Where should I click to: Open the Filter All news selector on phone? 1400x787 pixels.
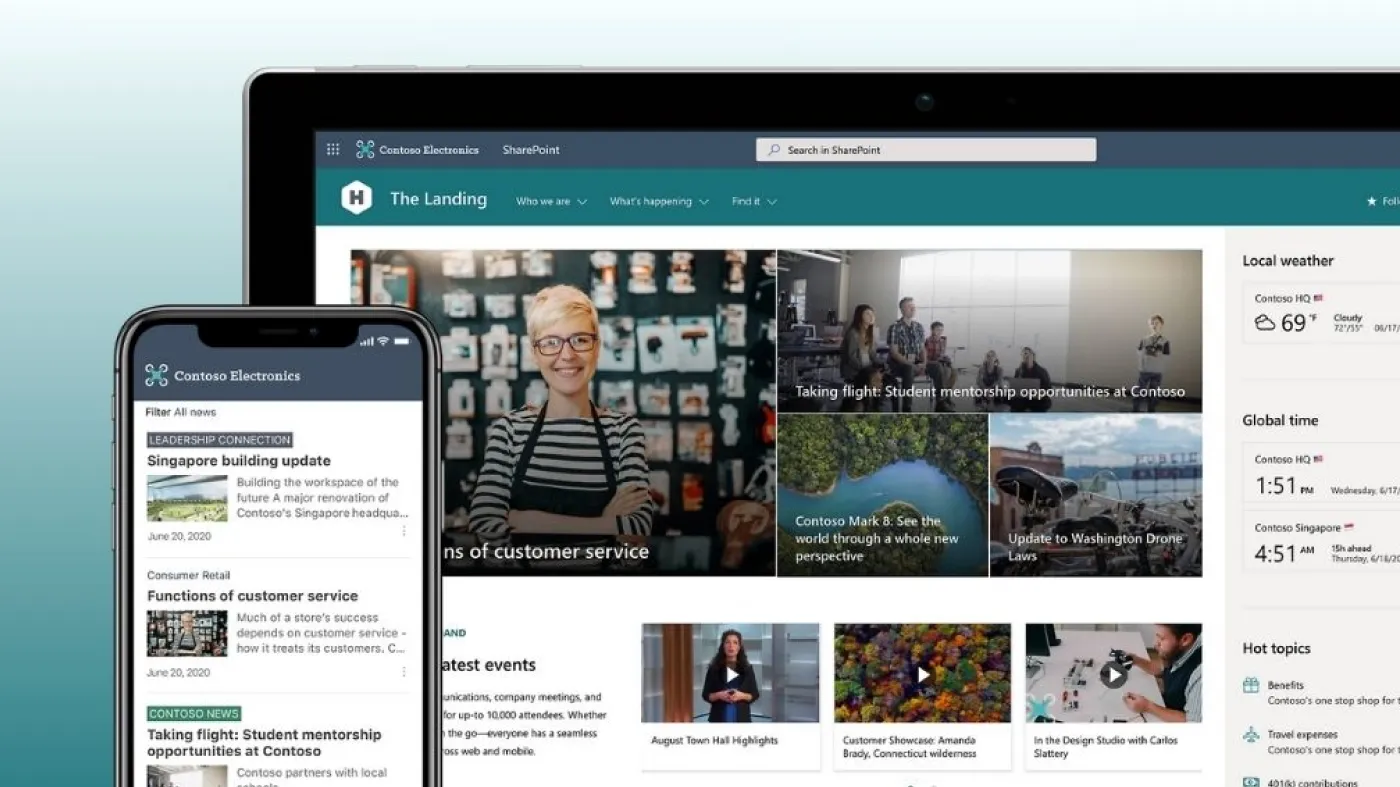pyautogui.click(x=181, y=412)
